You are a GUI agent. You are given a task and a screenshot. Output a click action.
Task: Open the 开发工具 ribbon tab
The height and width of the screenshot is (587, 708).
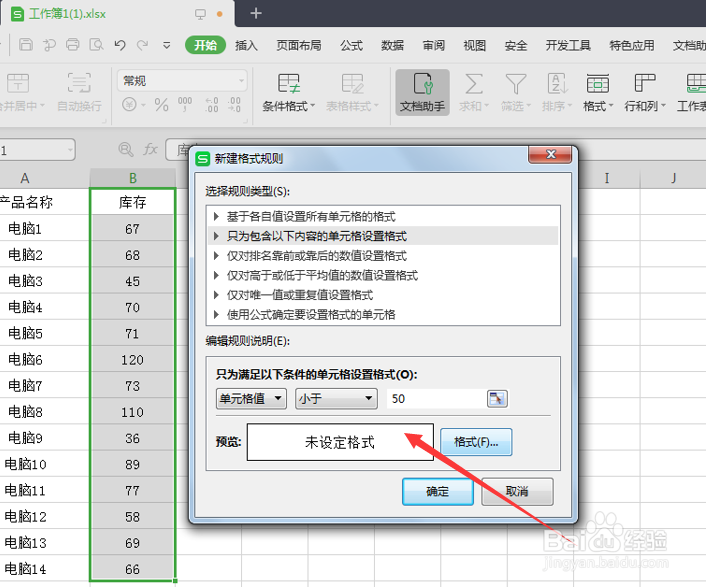click(568, 45)
